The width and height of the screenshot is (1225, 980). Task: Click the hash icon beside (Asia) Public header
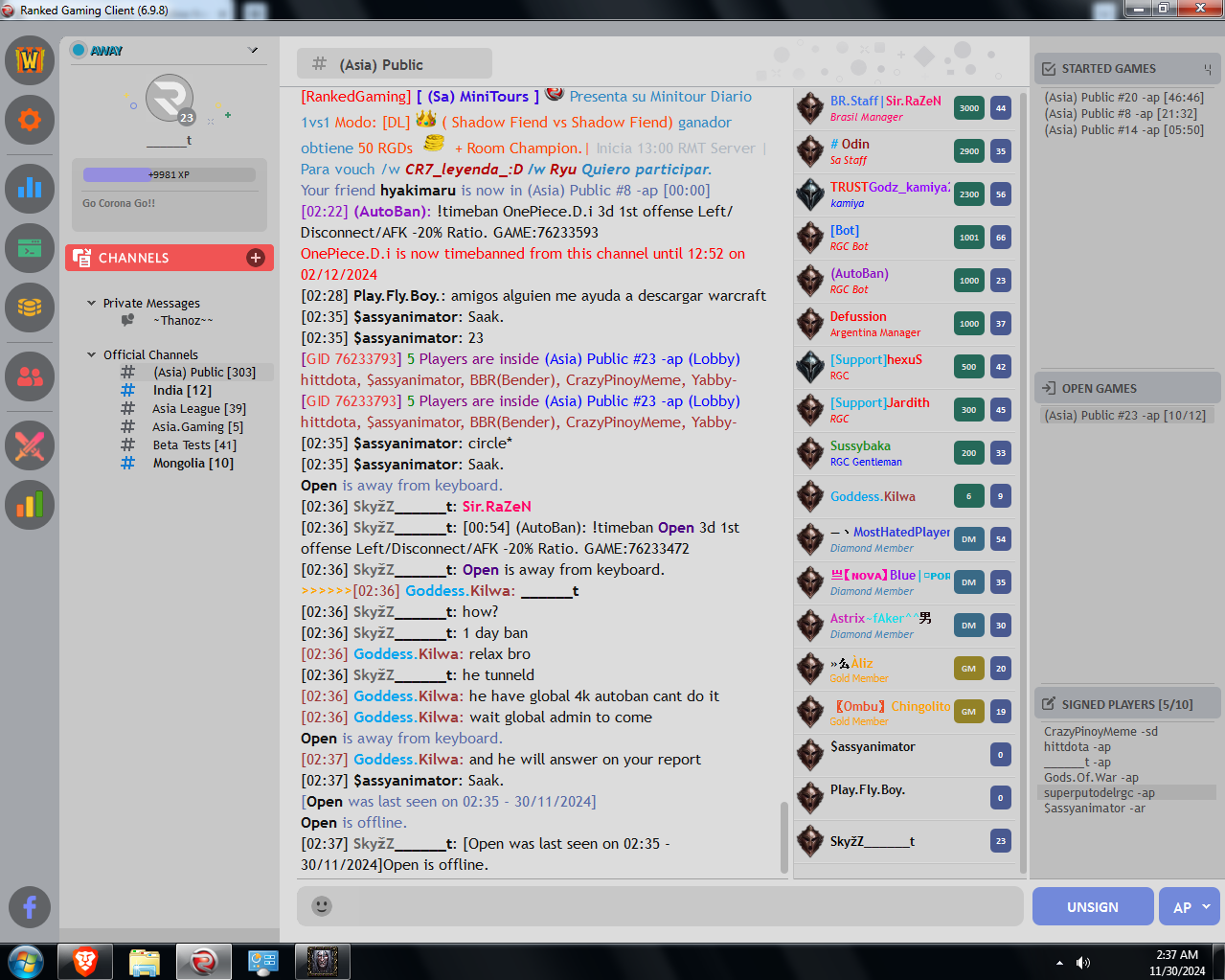click(x=319, y=64)
